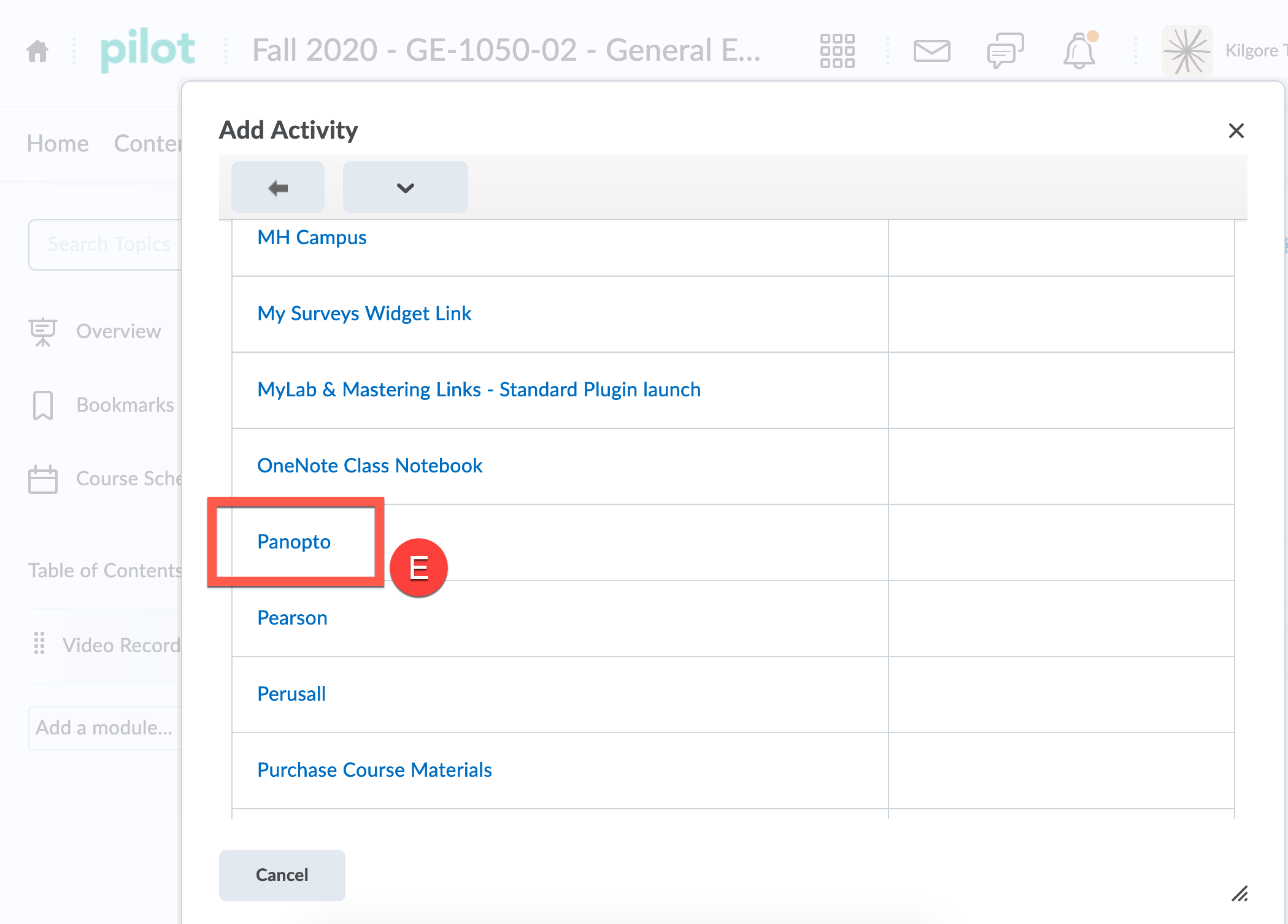Select the Perusall activity link
1288x924 pixels.
coord(291,694)
